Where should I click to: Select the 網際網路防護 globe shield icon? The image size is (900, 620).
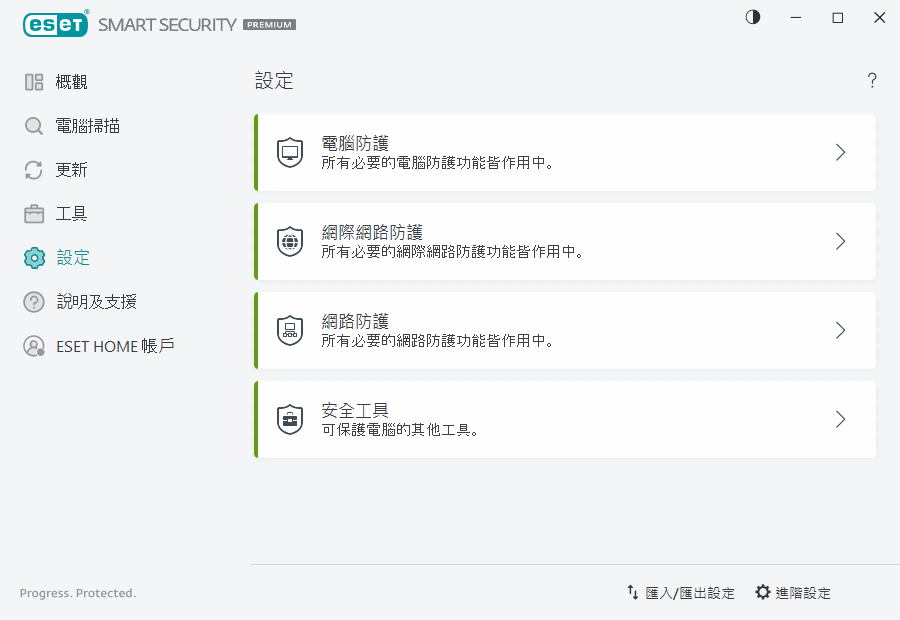coord(289,241)
